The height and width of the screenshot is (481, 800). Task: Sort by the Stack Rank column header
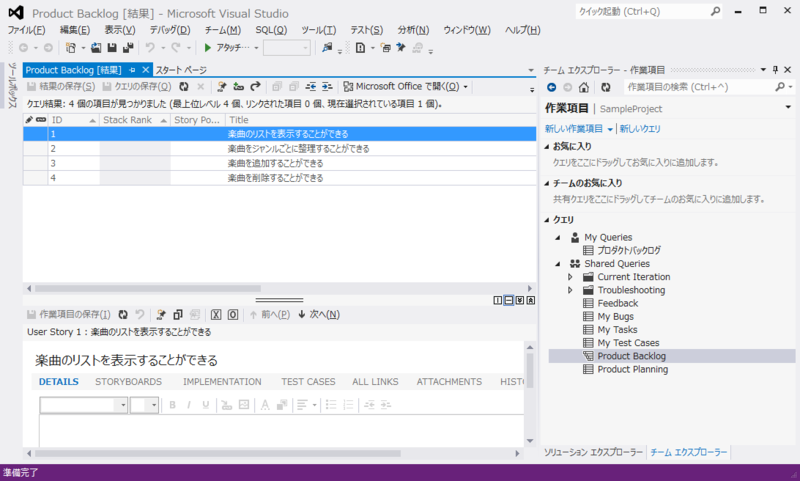(135, 120)
